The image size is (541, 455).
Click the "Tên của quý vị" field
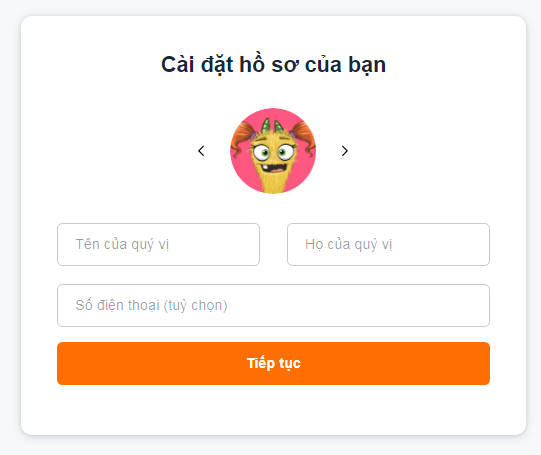click(x=158, y=244)
